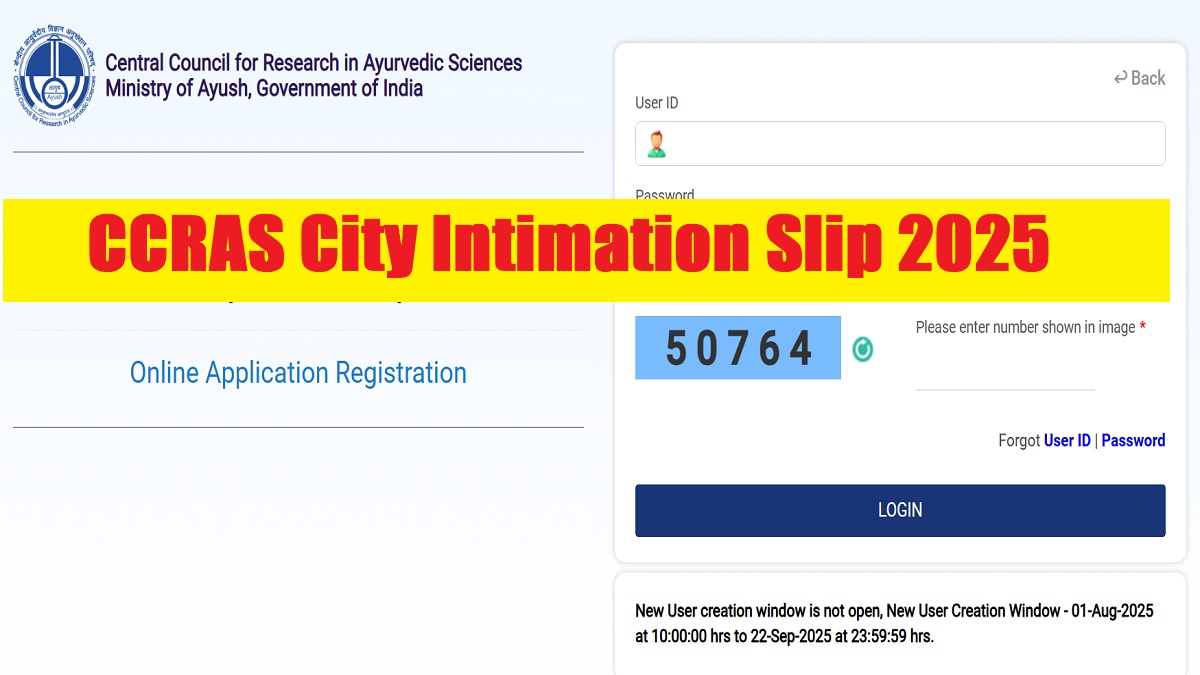This screenshot has width=1200, height=675.
Task: Open the Forgot User ID link
Action: pos(1066,440)
